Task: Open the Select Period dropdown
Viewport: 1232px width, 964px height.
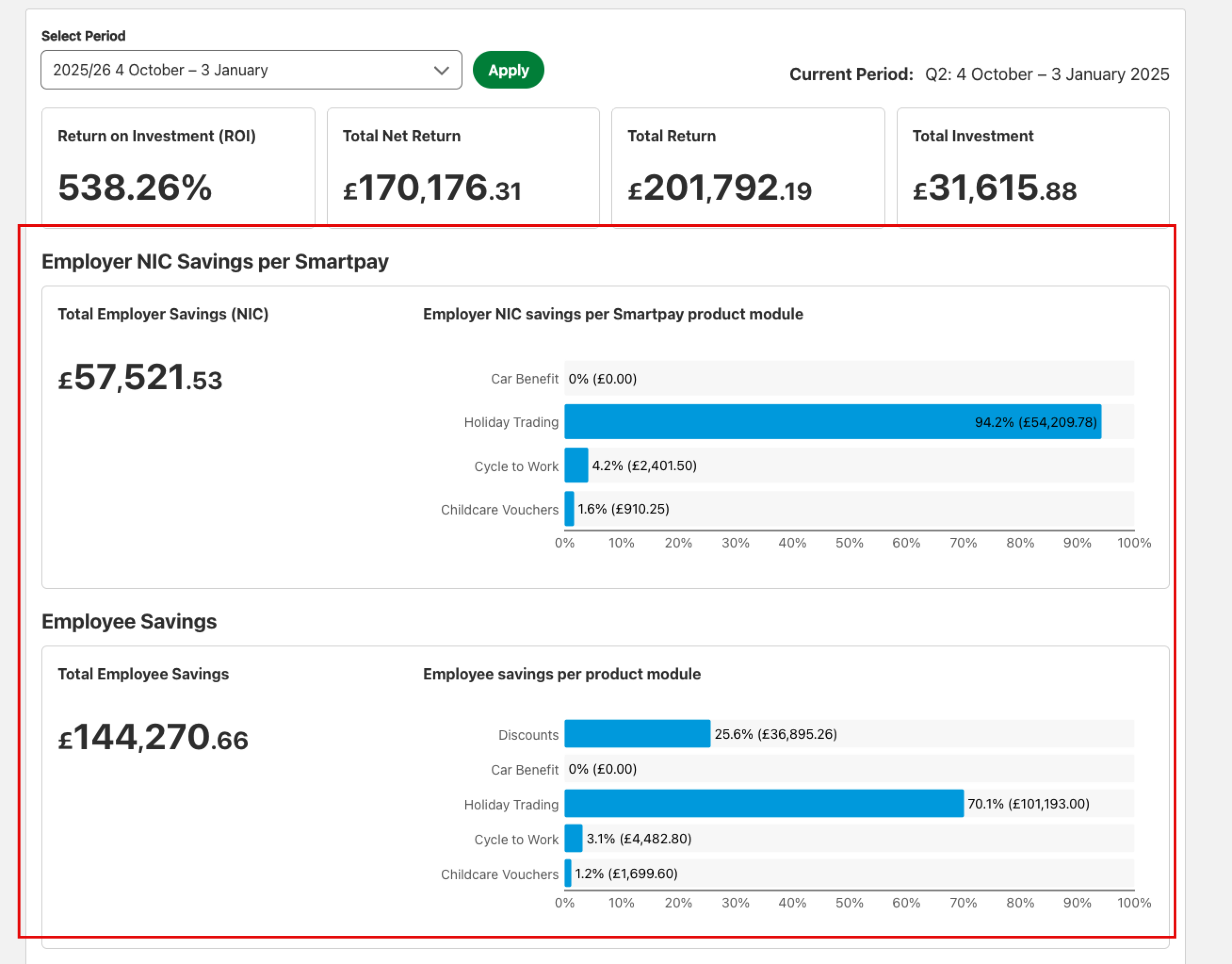Action: pyautogui.click(x=251, y=70)
